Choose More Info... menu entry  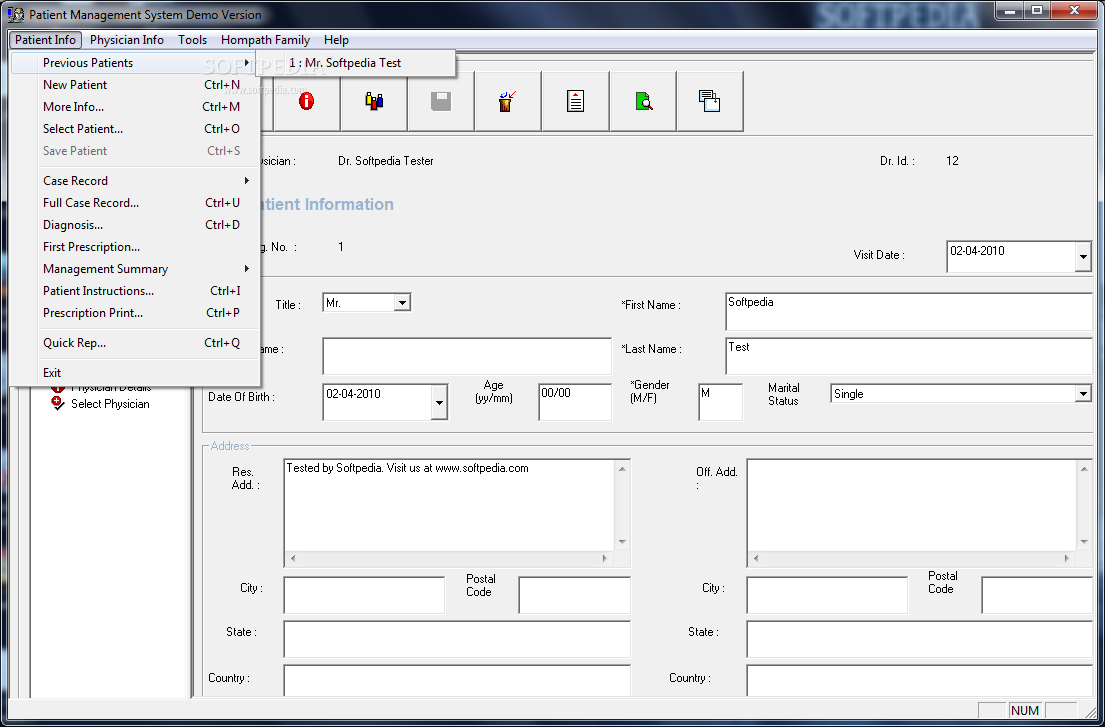pos(135,107)
